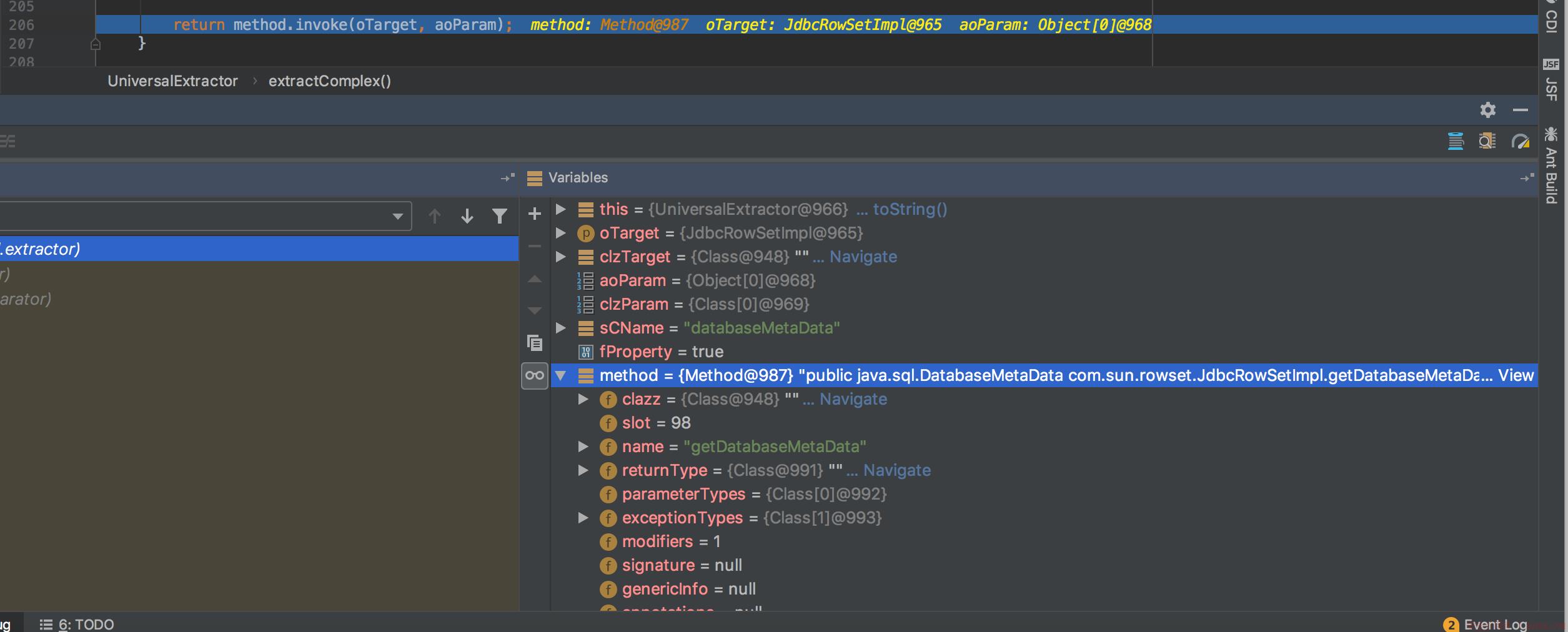Restore layout of Frames panel
The height and width of the screenshot is (632, 1568).
(508, 178)
